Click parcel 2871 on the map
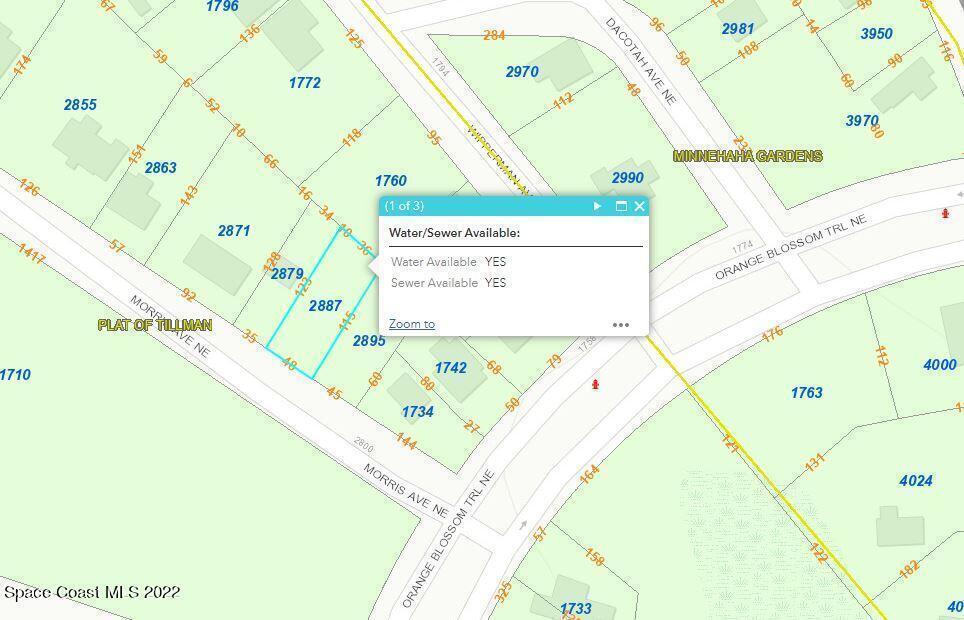The image size is (964, 620). (x=233, y=231)
